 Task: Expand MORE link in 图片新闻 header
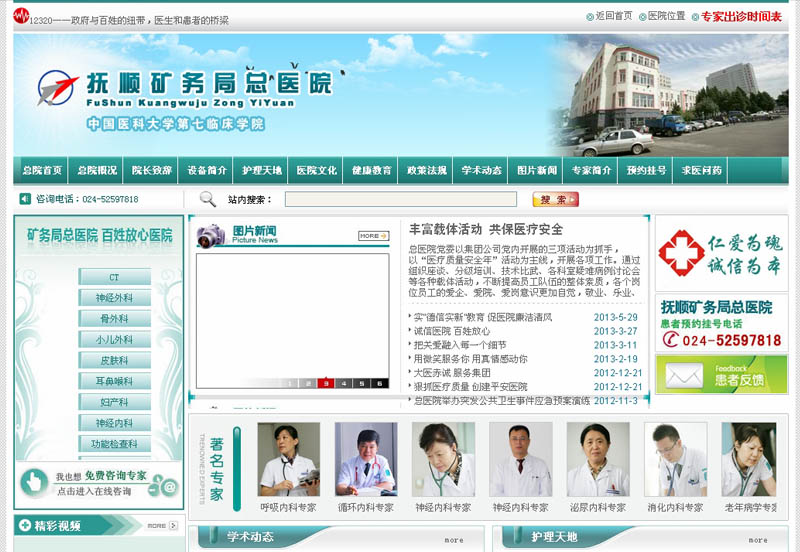click(x=373, y=236)
